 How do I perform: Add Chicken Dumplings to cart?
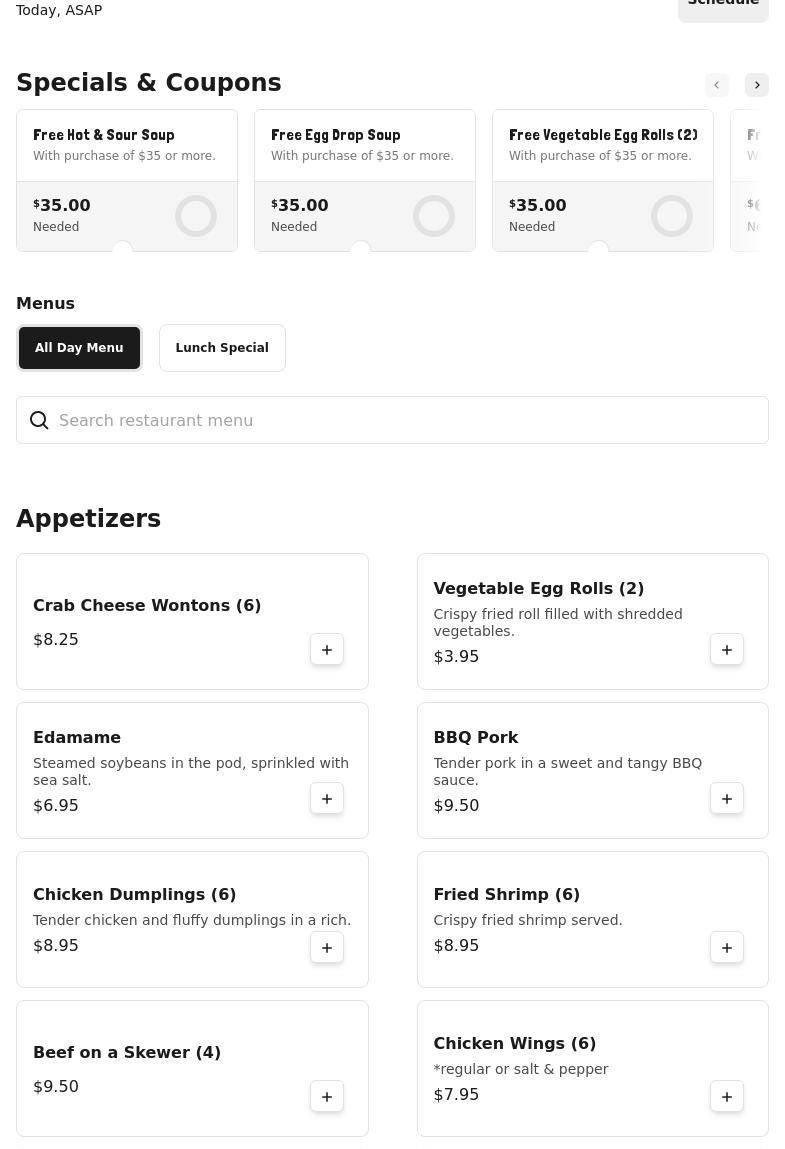pos(327,948)
